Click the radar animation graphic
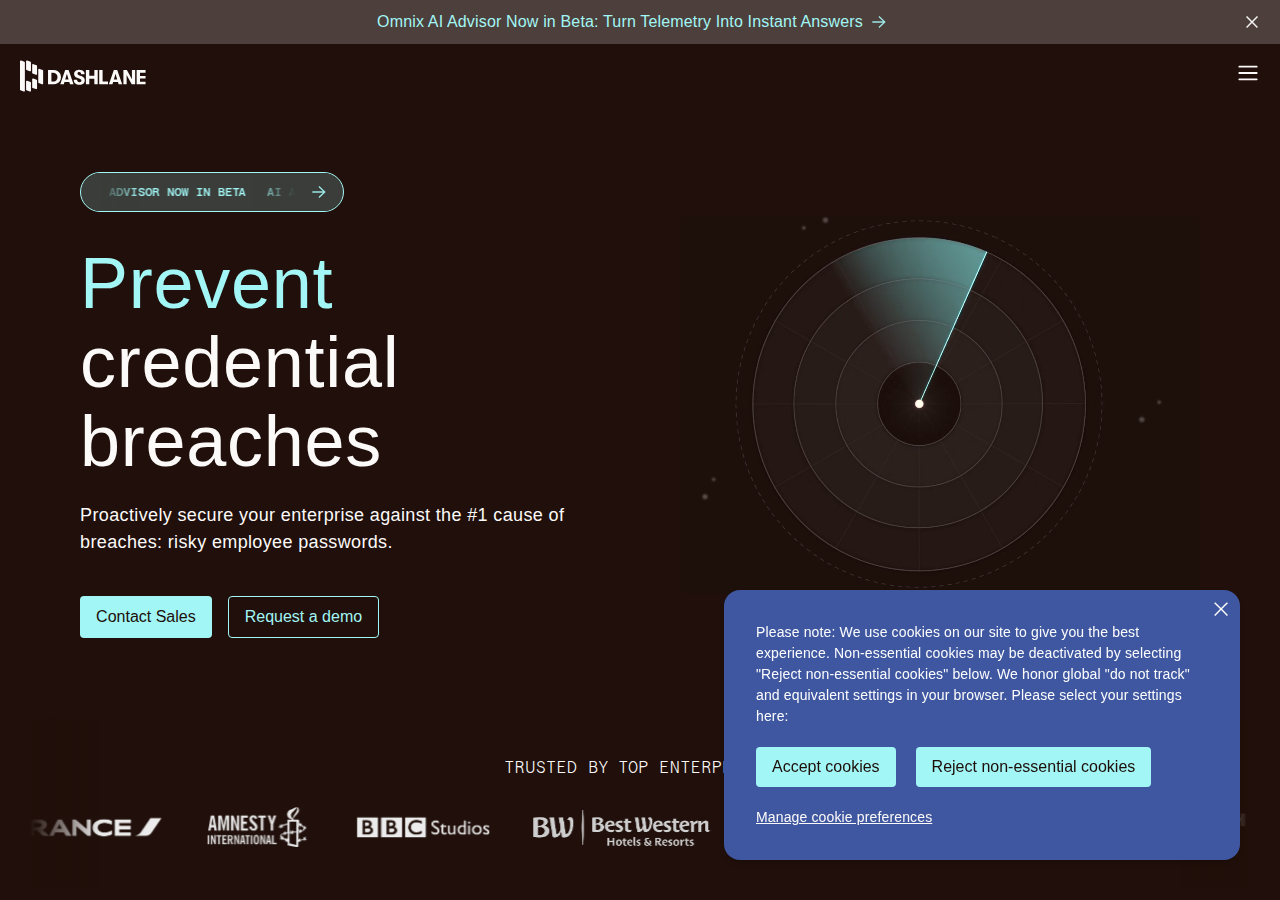Screen dimensions: 1280x900 [919, 404]
